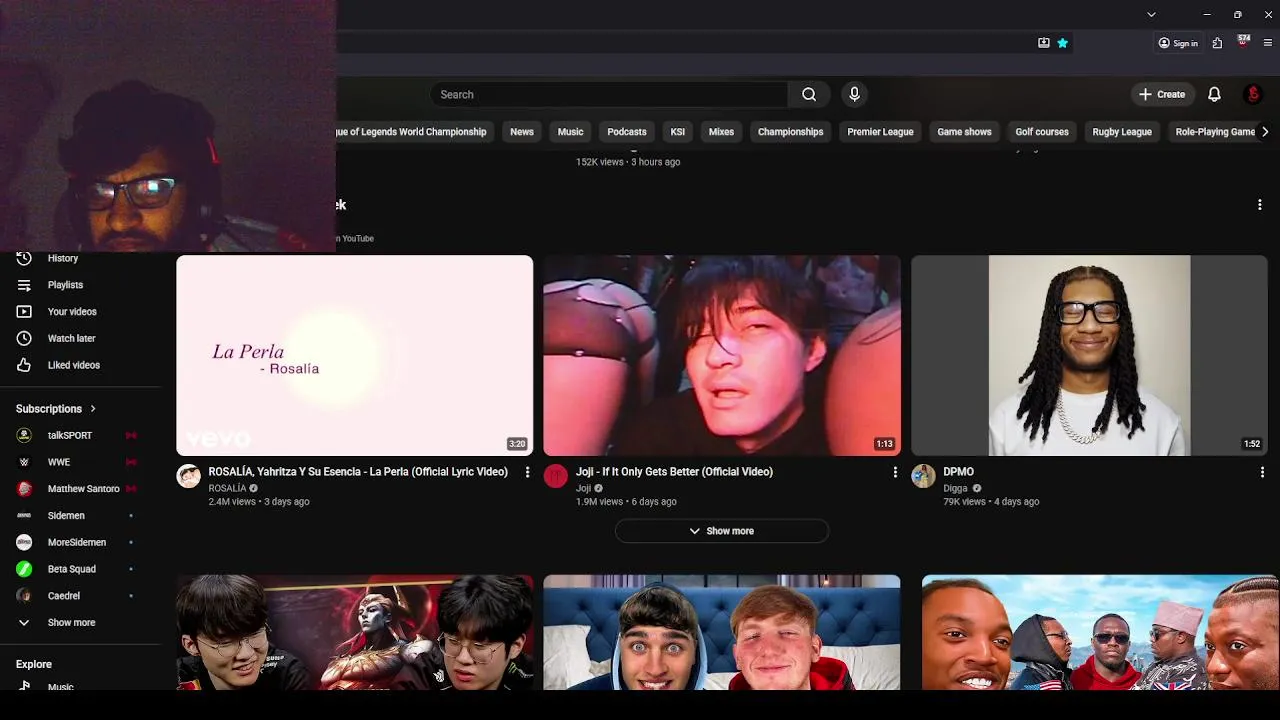Click the Digga channel name link

click(955, 488)
